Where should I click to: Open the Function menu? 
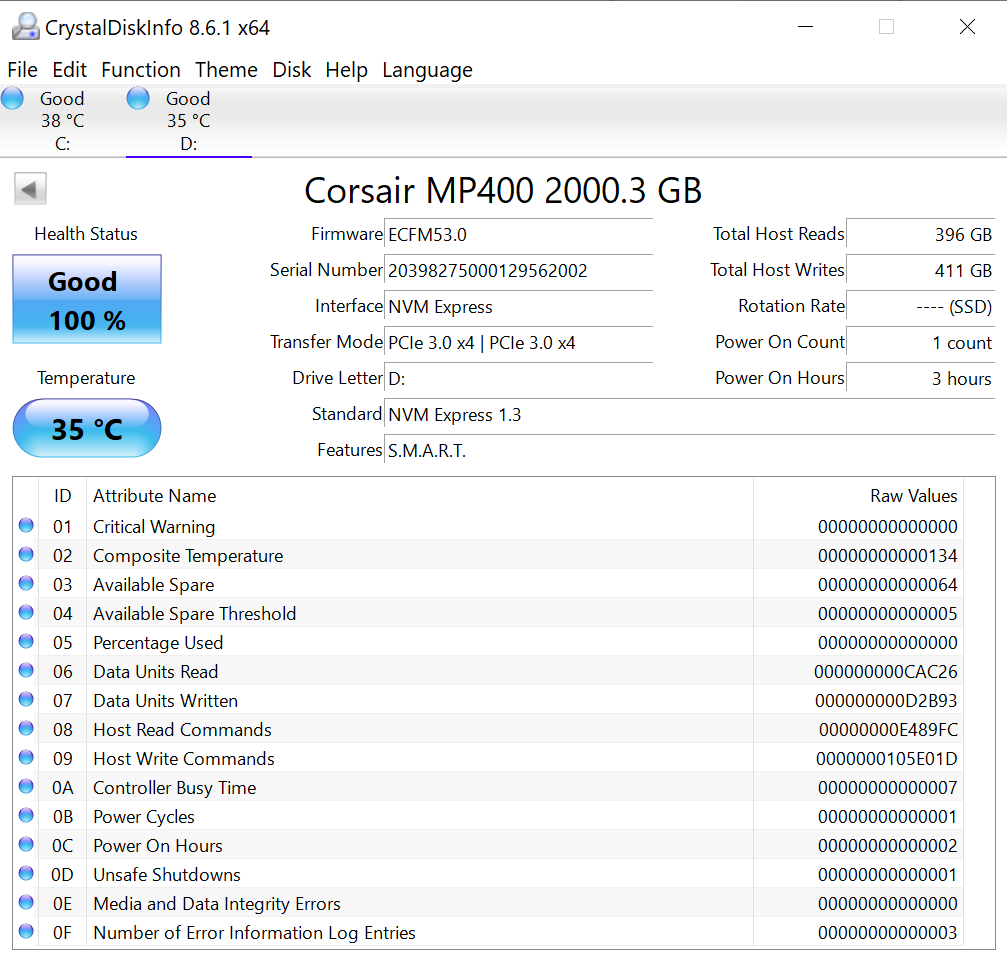[x=141, y=70]
